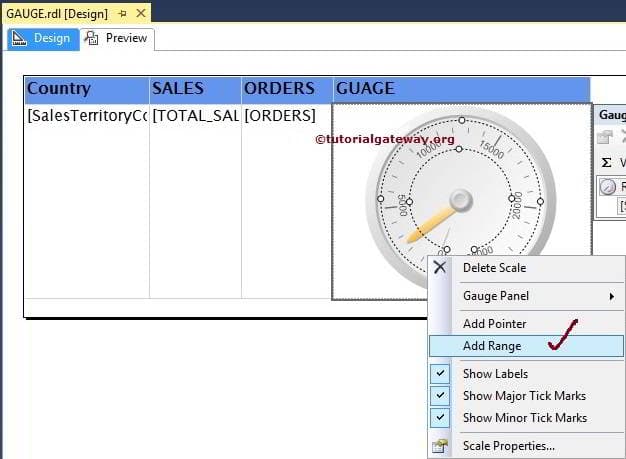The height and width of the screenshot is (459, 626).
Task: Click the 5000 scale label on gauge
Action: pyautogui.click(x=403, y=206)
